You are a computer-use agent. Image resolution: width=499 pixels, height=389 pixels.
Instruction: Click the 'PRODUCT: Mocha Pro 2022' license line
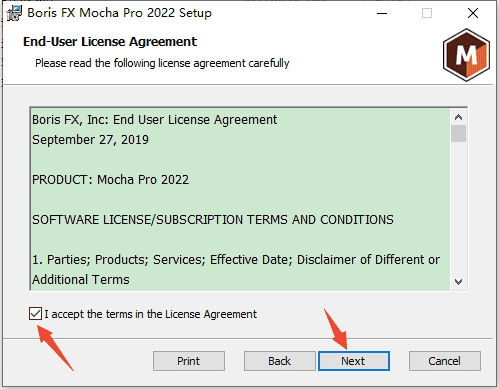click(110, 180)
